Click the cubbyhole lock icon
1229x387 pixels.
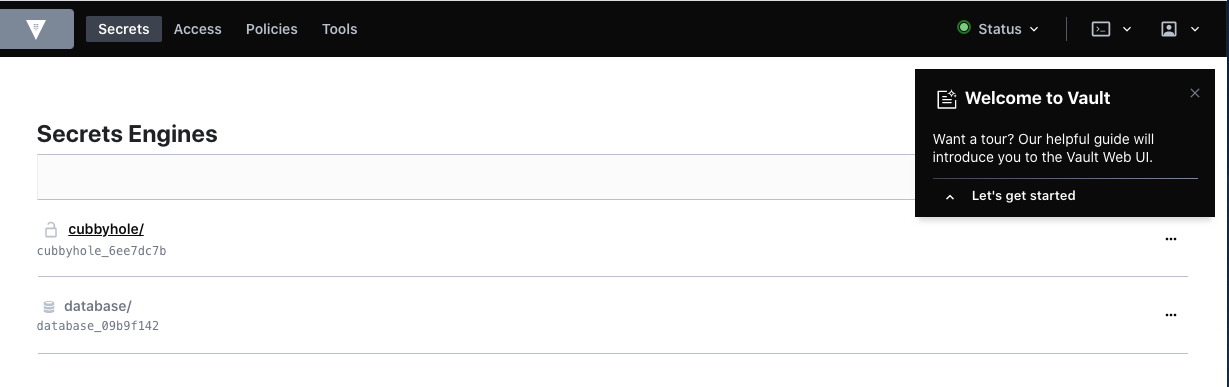[x=51, y=230]
